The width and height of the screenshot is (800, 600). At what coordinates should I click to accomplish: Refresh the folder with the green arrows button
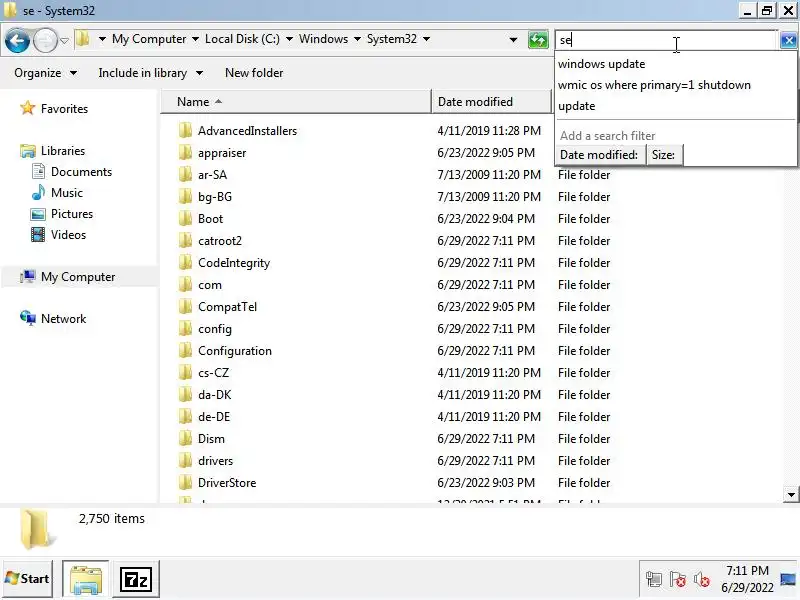[x=538, y=40]
